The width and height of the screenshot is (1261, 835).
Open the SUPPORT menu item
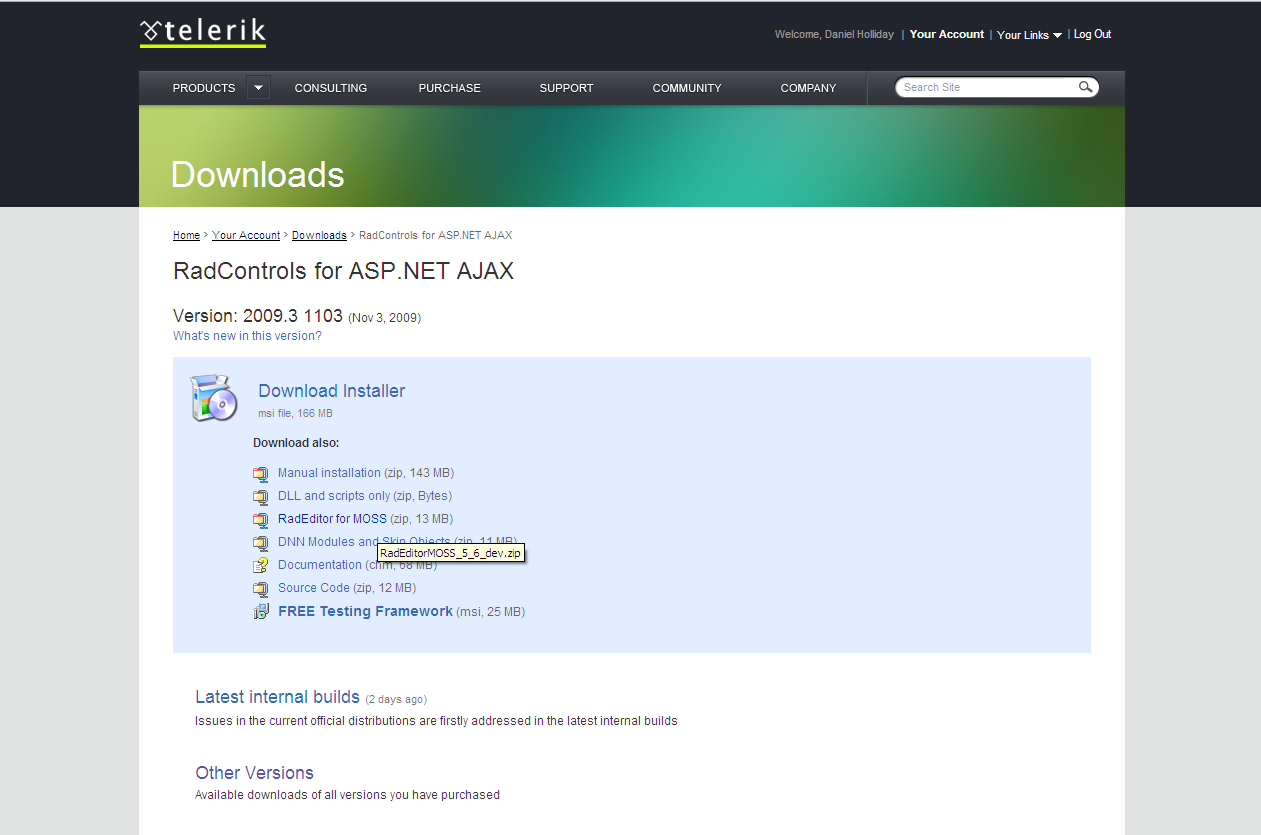point(566,88)
